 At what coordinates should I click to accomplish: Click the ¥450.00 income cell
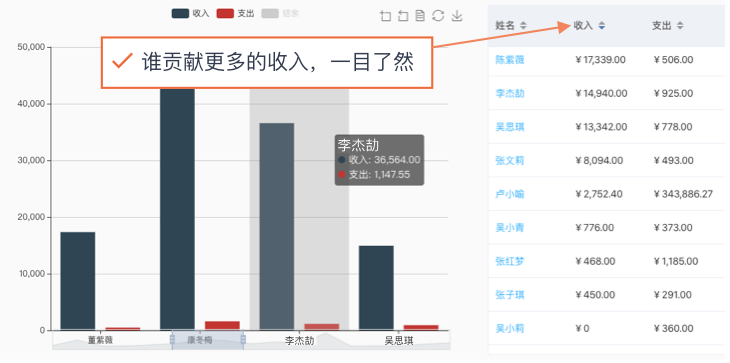(x=595, y=295)
